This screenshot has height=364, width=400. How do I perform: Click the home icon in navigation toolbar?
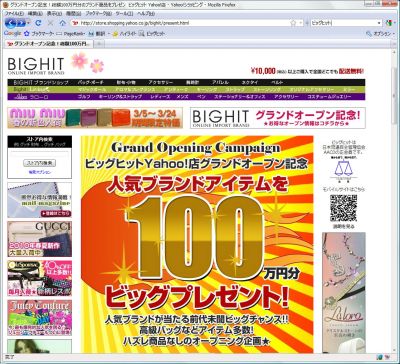[x=62, y=23]
